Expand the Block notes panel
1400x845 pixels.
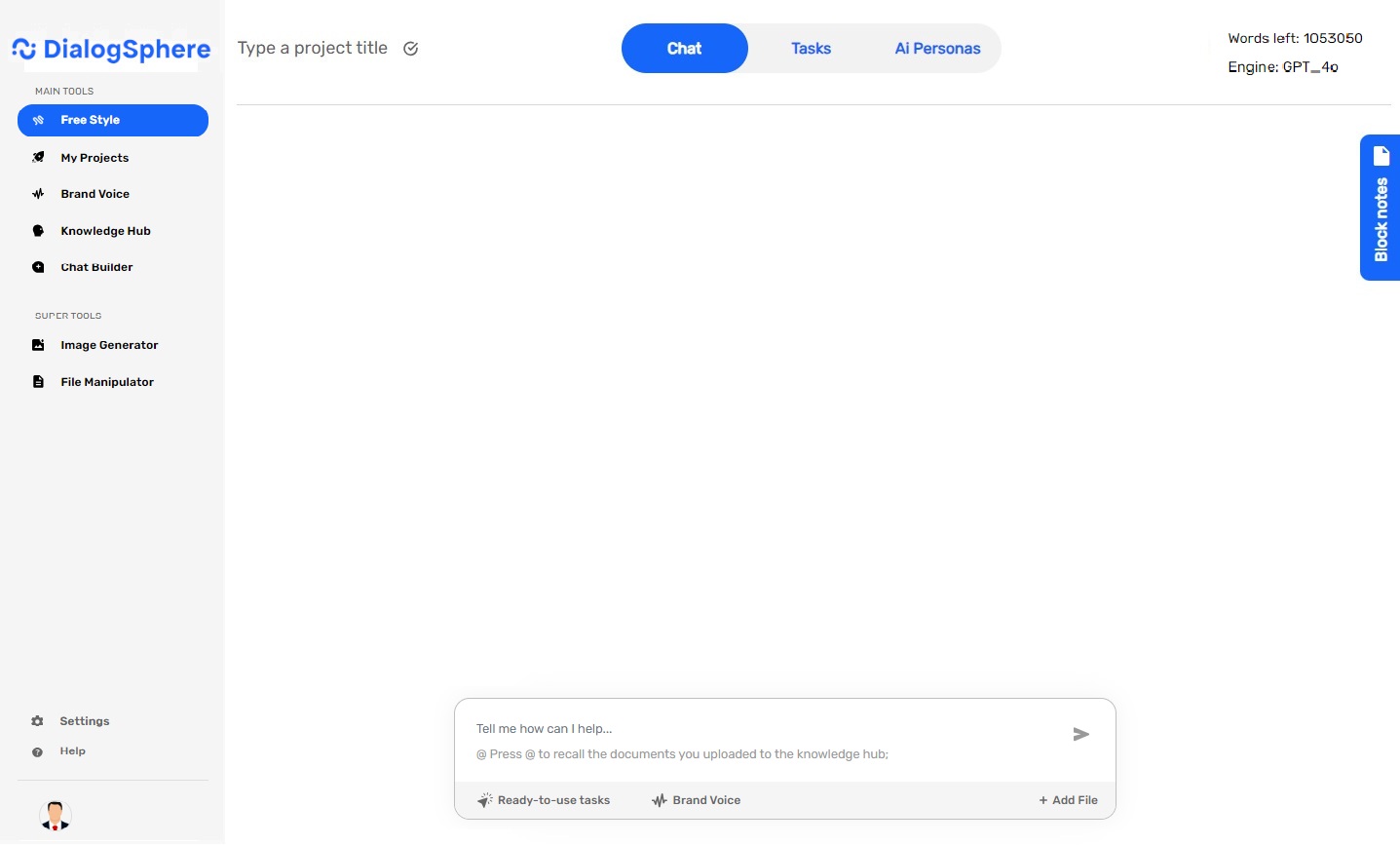[1381, 208]
